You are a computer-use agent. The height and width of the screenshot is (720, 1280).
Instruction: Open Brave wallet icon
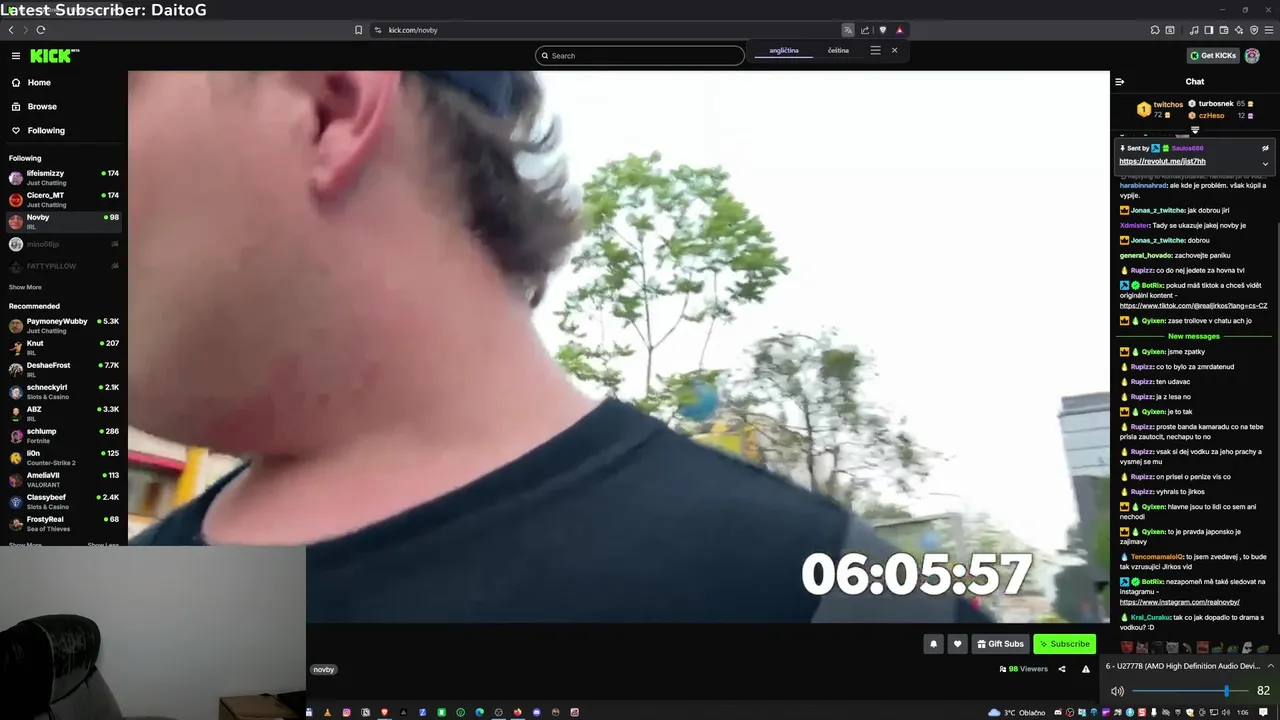tap(1224, 30)
